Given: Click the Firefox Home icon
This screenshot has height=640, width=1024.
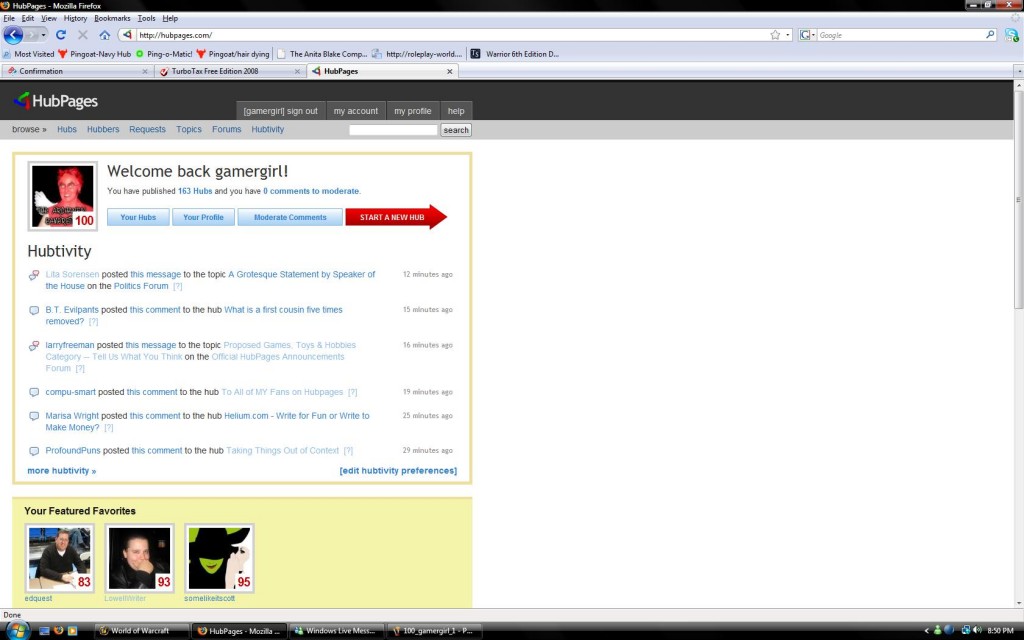Looking at the screenshot, I should [104, 33].
